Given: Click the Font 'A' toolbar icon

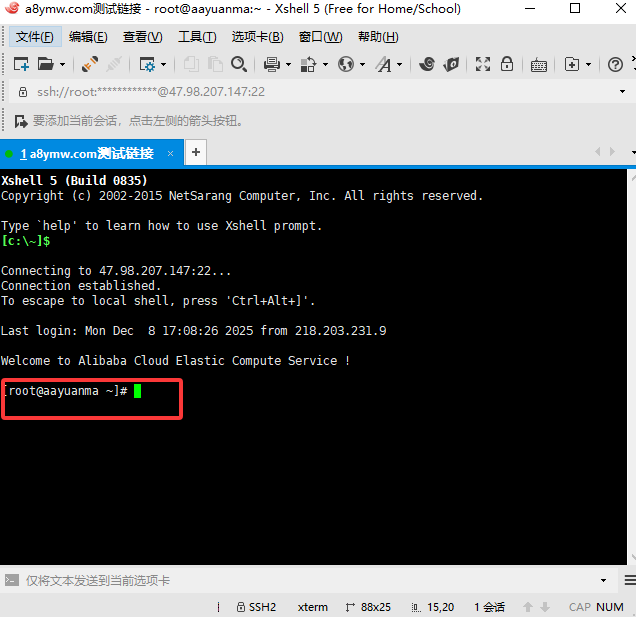Looking at the screenshot, I should (384, 64).
